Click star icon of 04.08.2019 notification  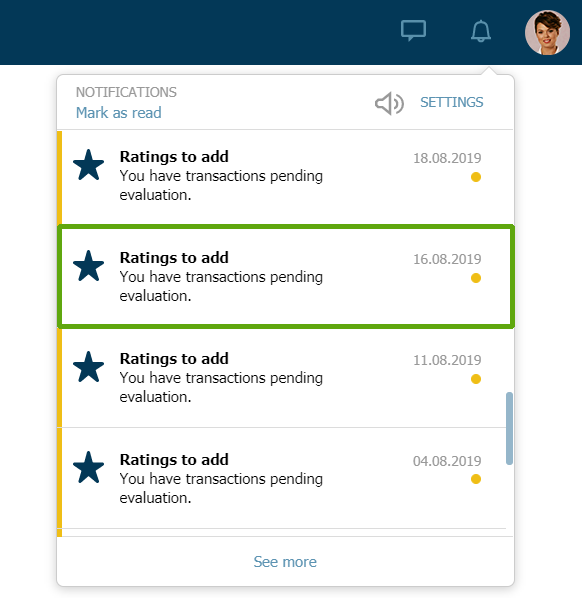click(x=88, y=468)
